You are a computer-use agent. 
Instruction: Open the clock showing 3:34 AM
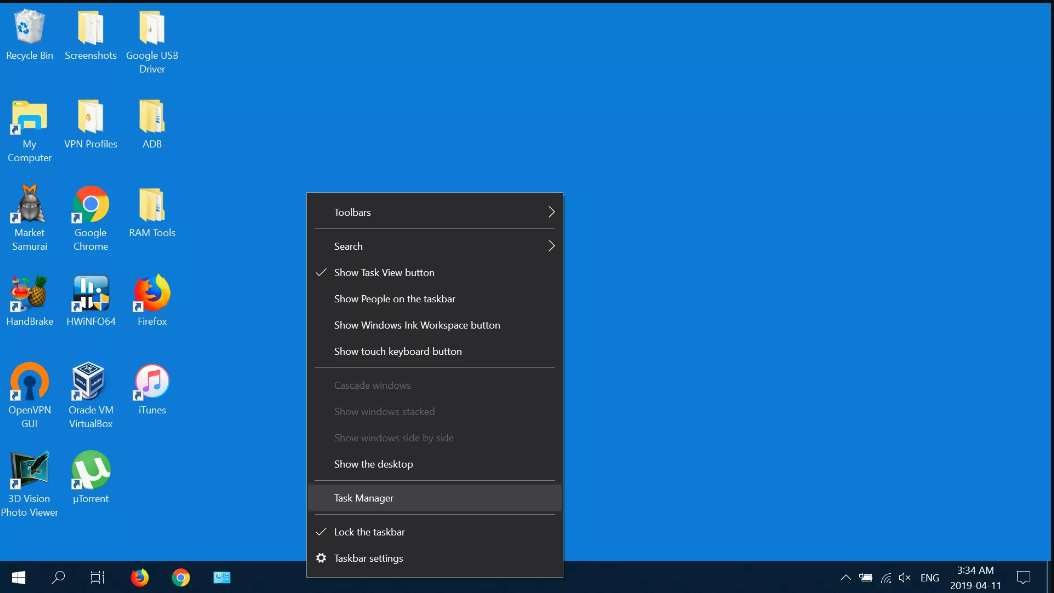(975, 578)
